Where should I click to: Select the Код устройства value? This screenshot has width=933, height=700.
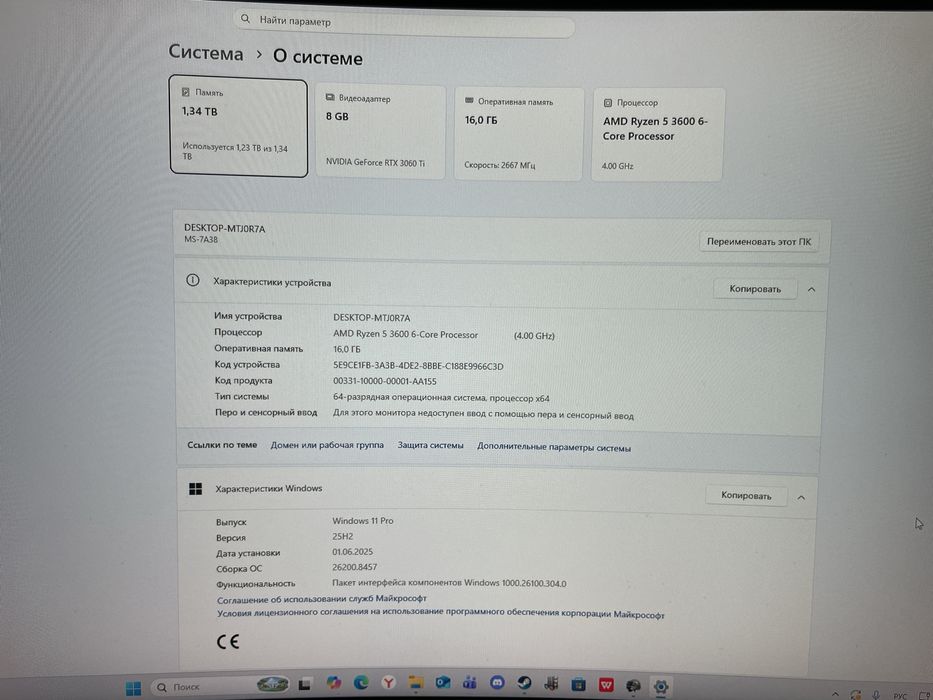pos(418,366)
